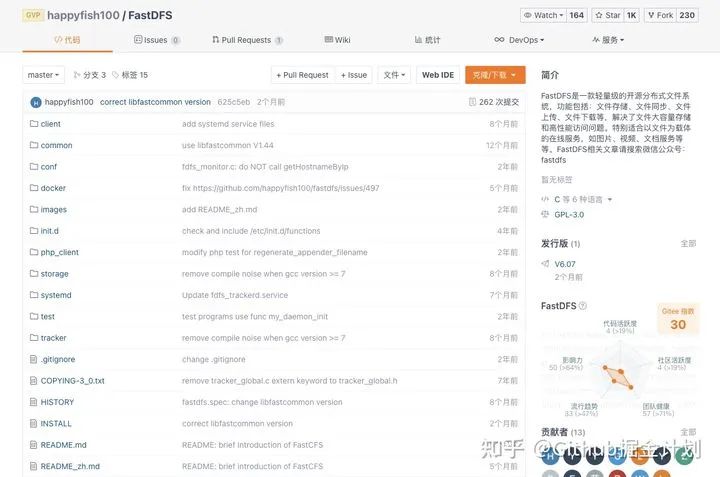The height and width of the screenshot is (477, 720).
Task: Click the Gitee index score 30
Action: point(678,324)
